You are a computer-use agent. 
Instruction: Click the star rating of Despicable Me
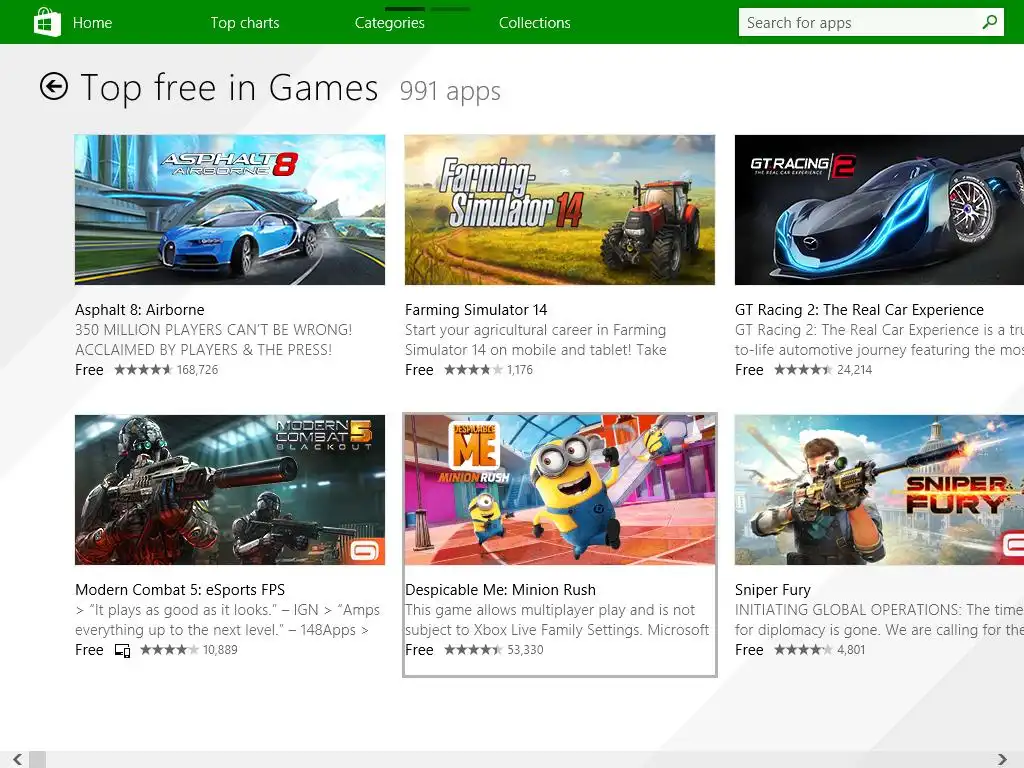click(x=473, y=650)
